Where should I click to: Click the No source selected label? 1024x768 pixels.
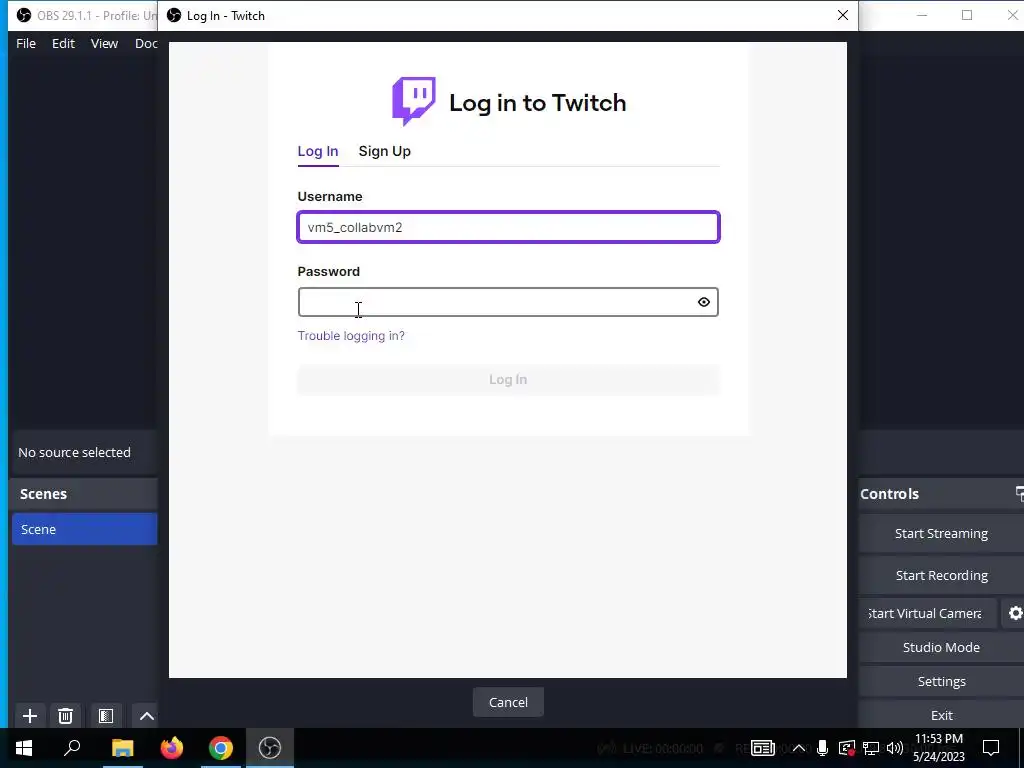click(x=74, y=452)
